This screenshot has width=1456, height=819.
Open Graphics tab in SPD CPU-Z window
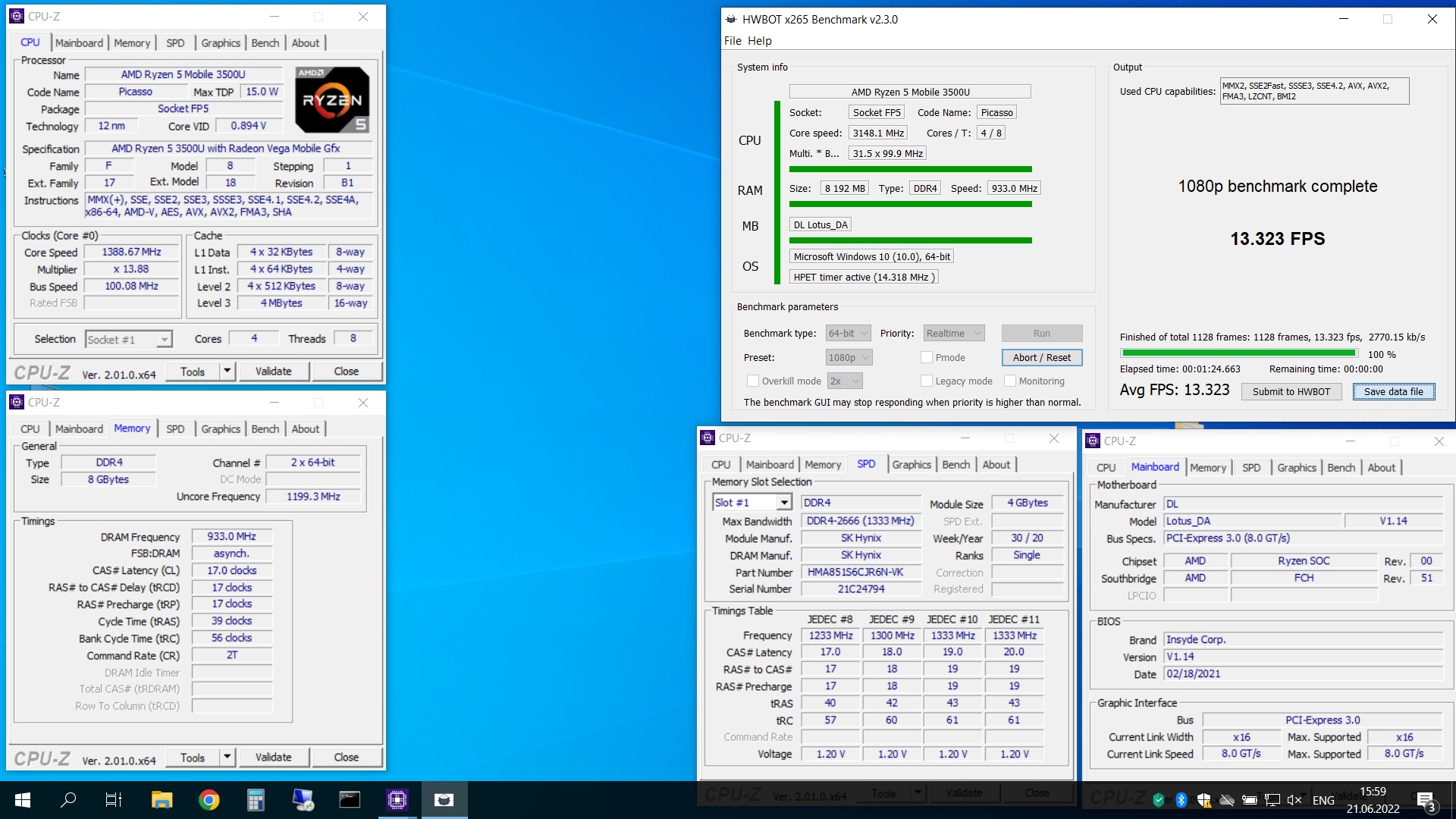pyautogui.click(x=912, y=465)
